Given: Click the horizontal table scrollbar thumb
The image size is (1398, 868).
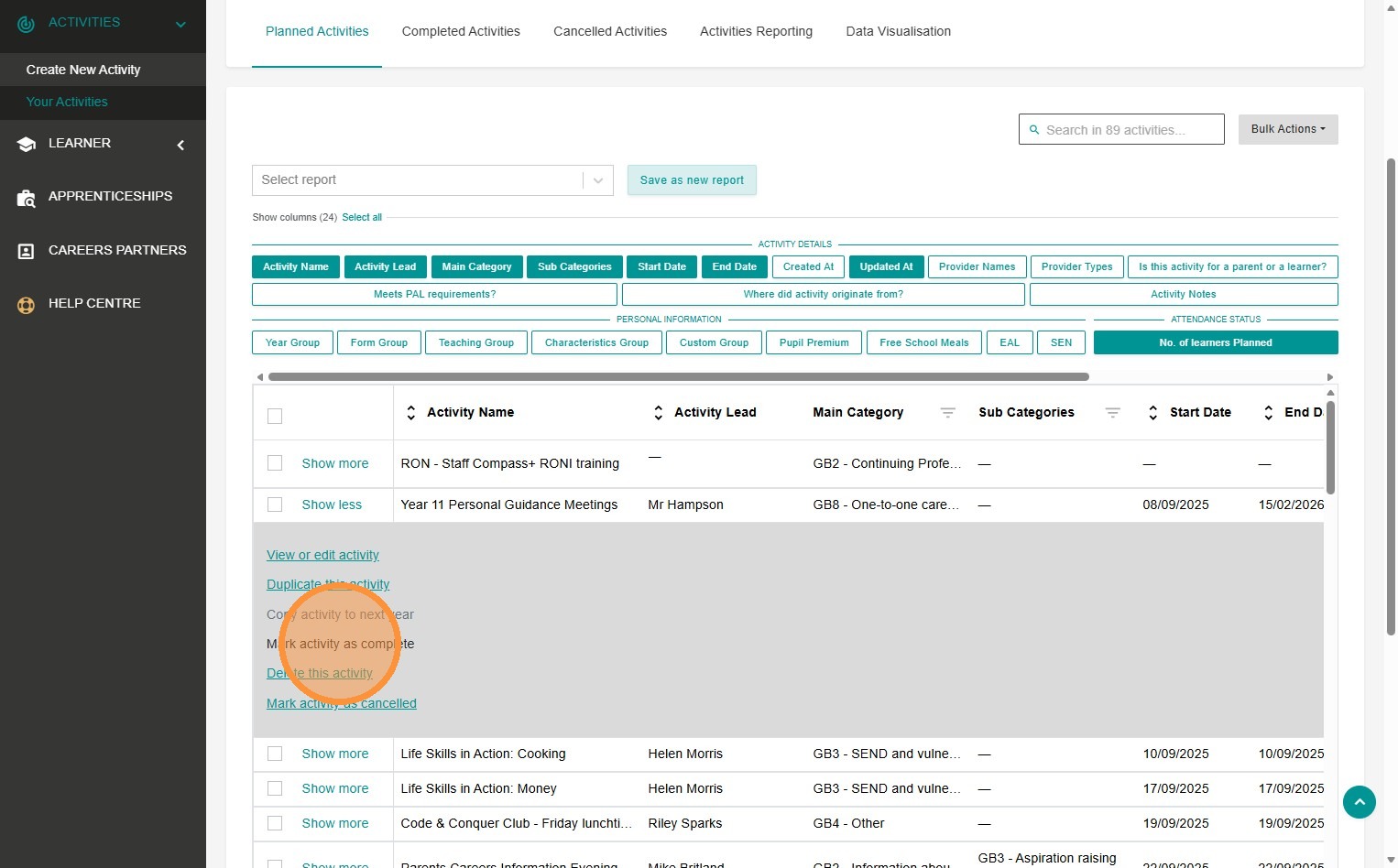Looking at the screenshot, I should [678, 377].
